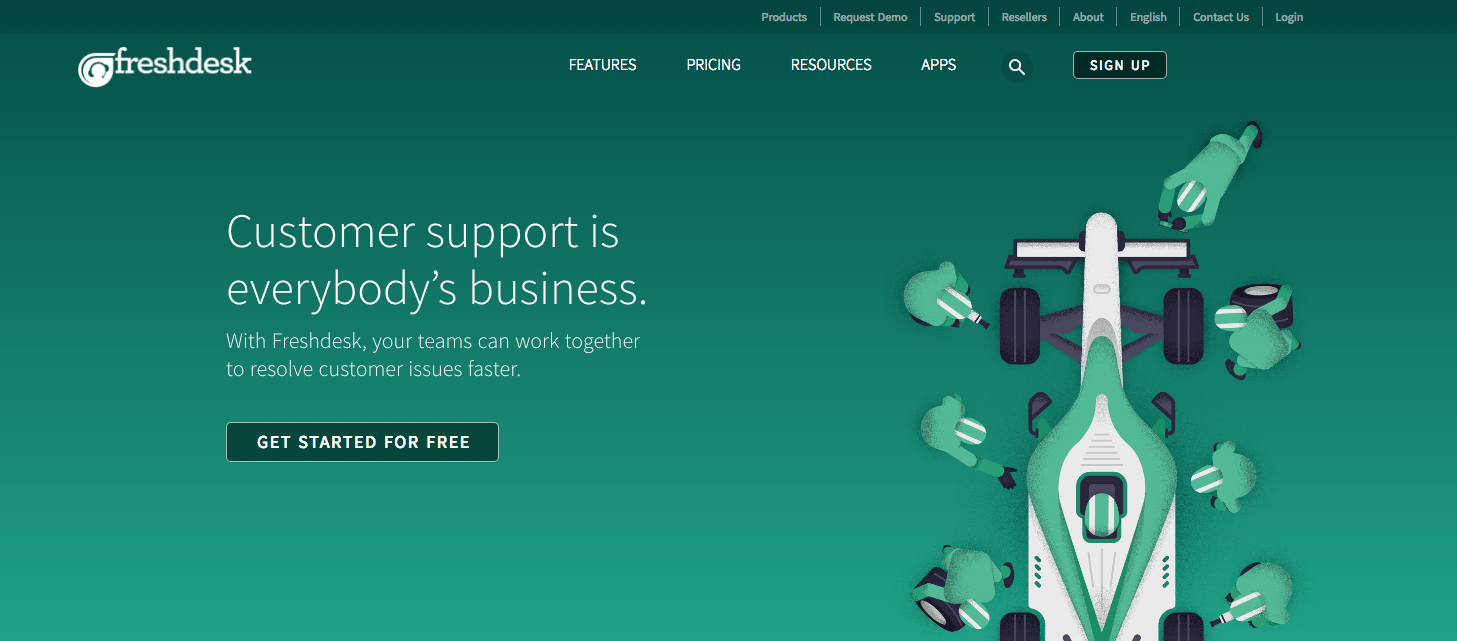The image size is (1457, 641).
Task: Open the Resellers link
Action: point(1024,17)
